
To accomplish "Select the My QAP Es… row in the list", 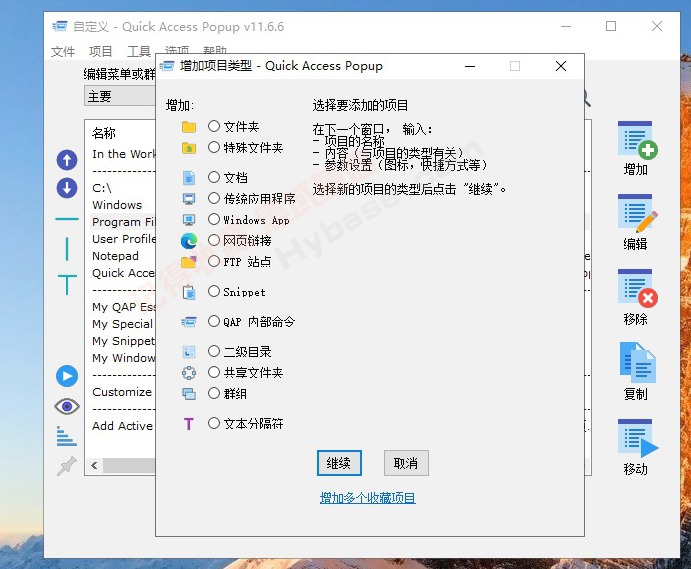I will tap(123, 307).
